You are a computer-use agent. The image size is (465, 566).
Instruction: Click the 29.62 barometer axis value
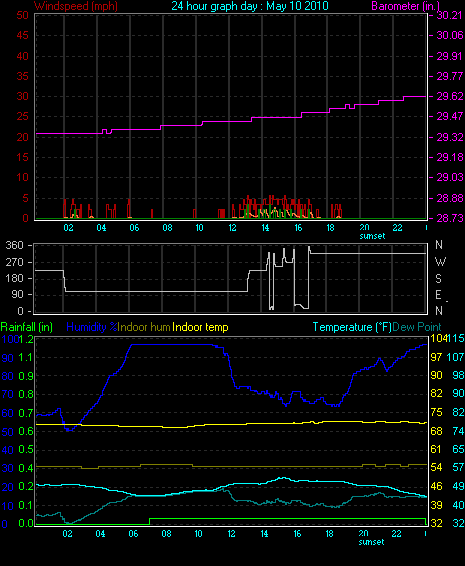[449, 96]
